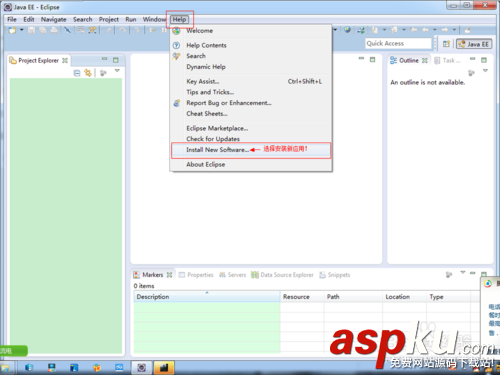The height and width of the screenshot is (375, 500).
Task: Close the Project Explorer tab
Action: coord(65,60)
